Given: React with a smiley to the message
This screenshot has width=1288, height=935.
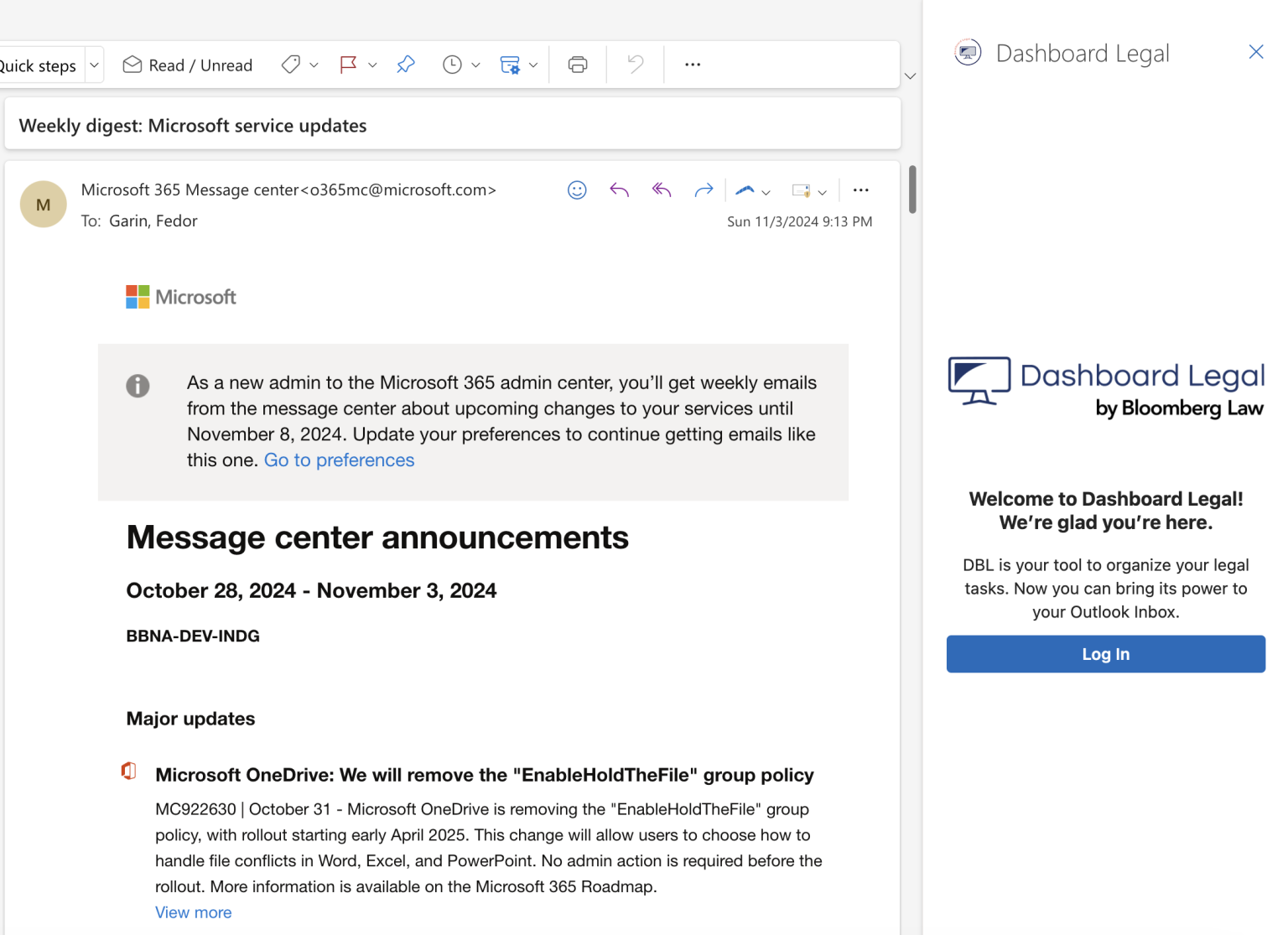Looking at the screenshot, I should click(x=577, y=190).
